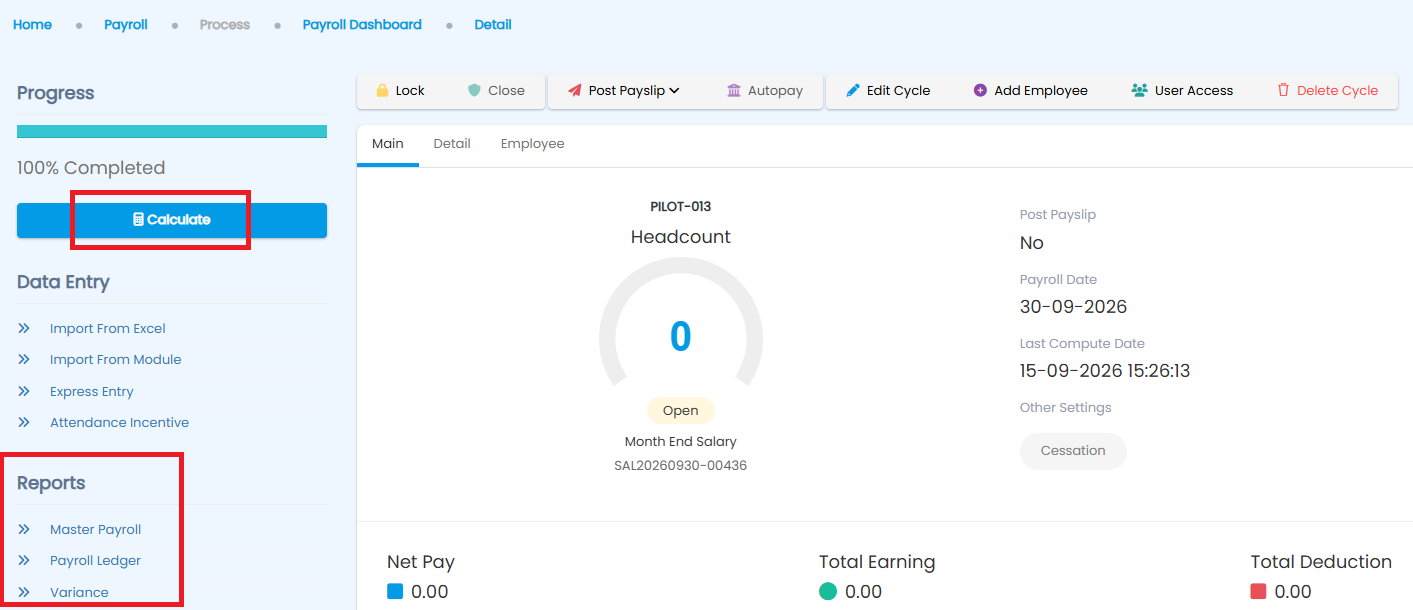Viewport: 1413px width, 610px height.
Task: Click the calculator icon on Calculate button
Action: point(139,220)
